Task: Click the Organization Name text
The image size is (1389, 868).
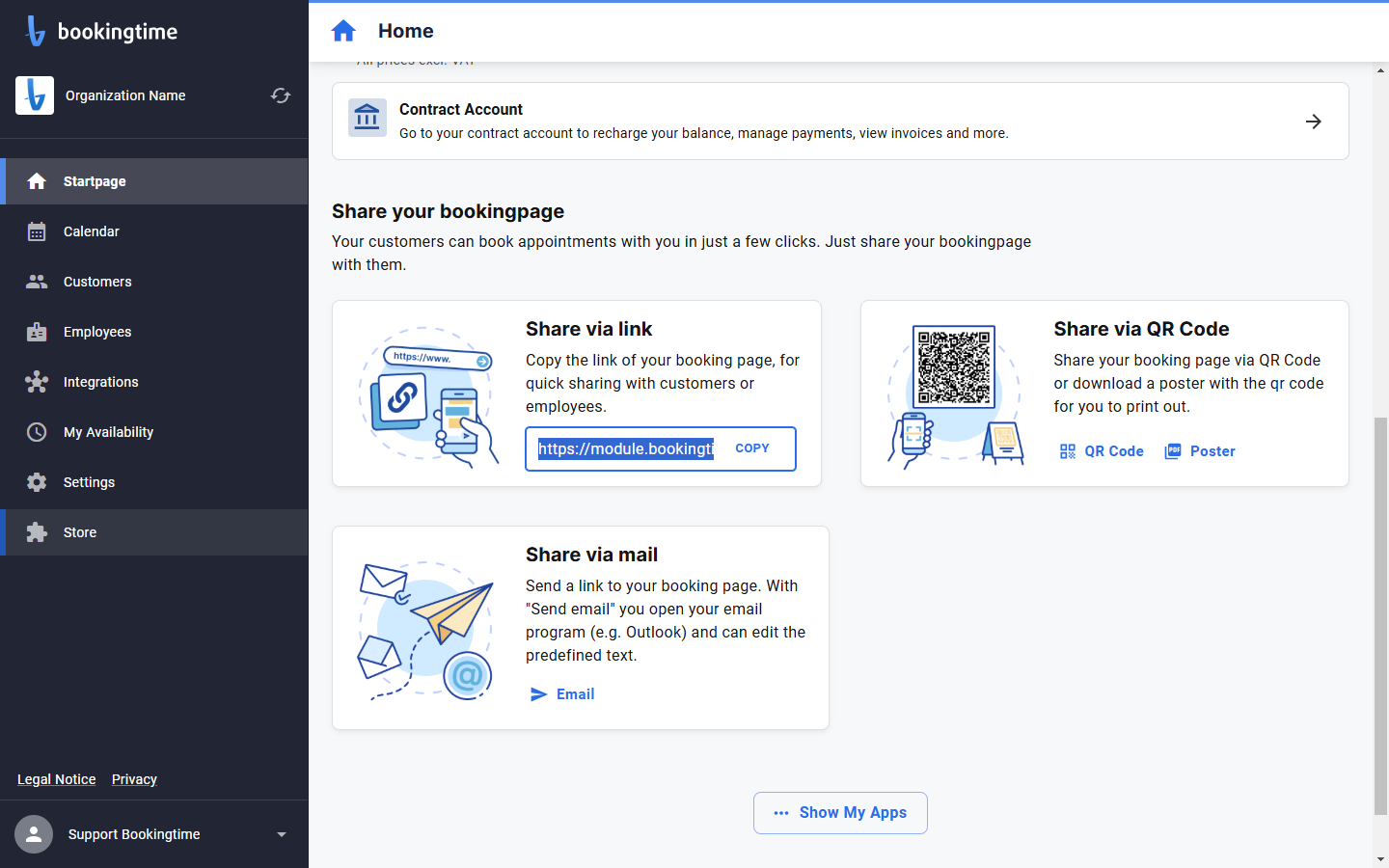Action: [125, 95]
